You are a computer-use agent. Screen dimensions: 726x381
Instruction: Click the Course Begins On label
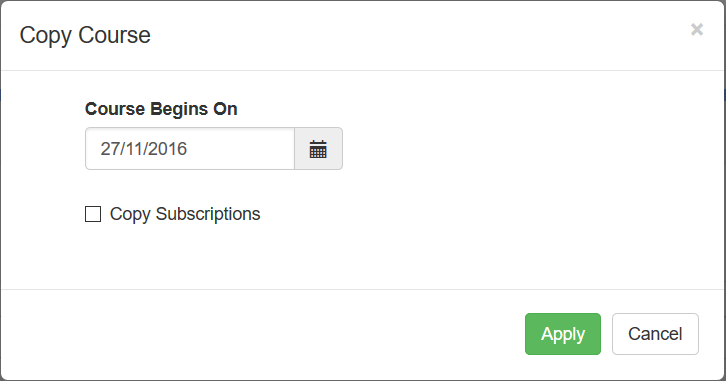click(161, 109)
